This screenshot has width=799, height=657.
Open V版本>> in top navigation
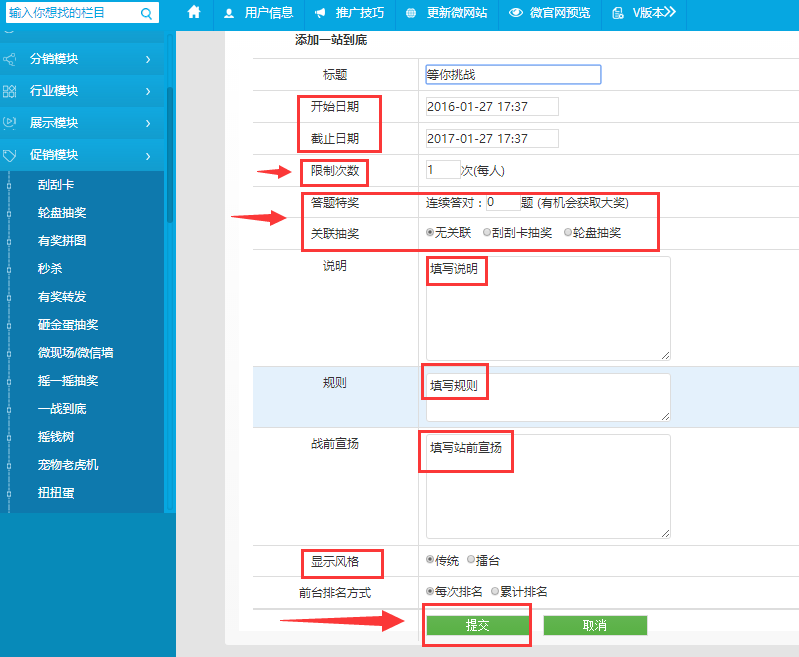point(654,13)
